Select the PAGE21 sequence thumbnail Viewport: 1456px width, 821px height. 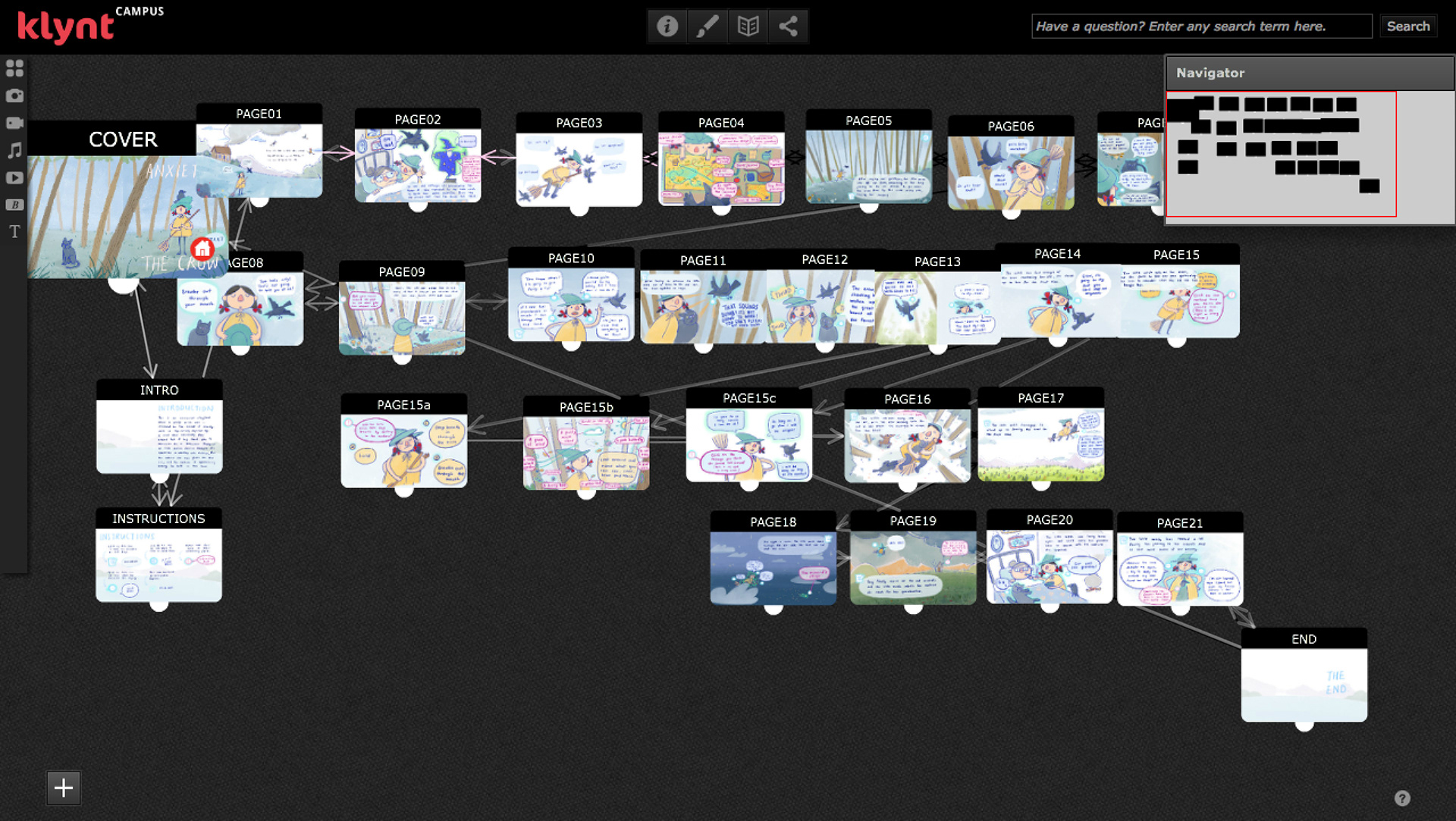pyautogui.click(x=1180, y=569)
